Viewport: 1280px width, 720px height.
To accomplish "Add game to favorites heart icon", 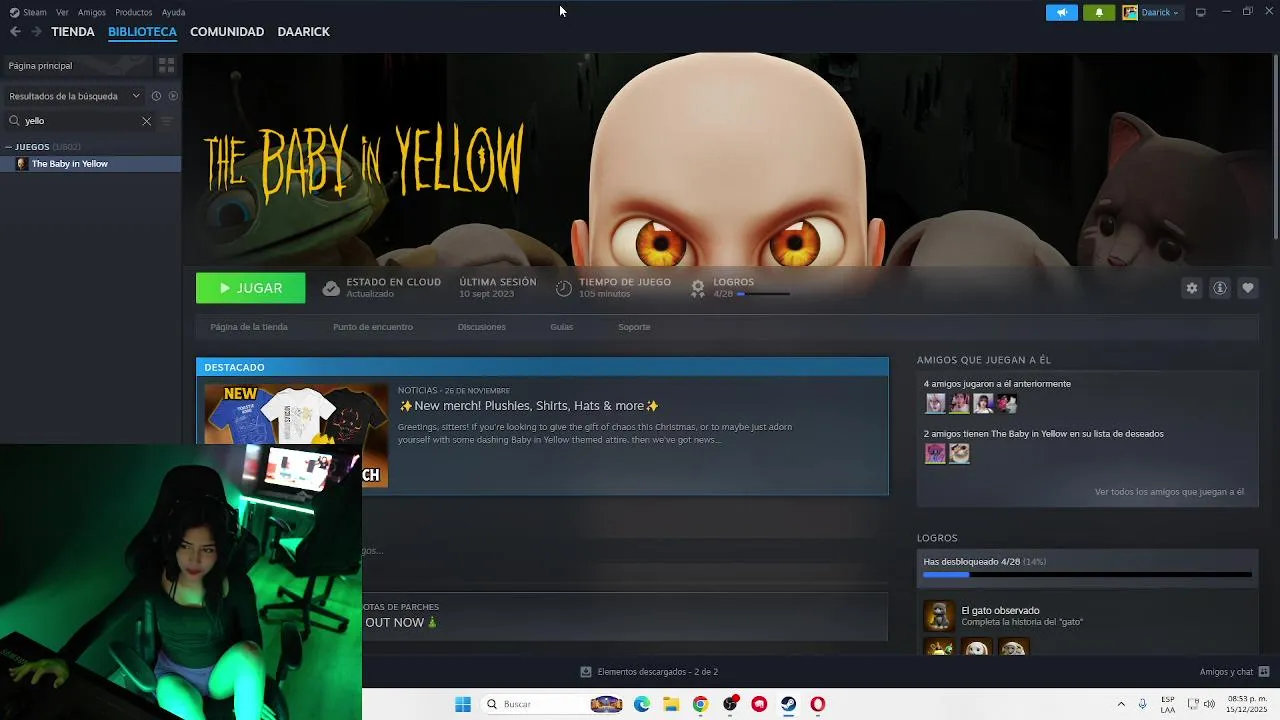I will click(x=1248, y=288).
